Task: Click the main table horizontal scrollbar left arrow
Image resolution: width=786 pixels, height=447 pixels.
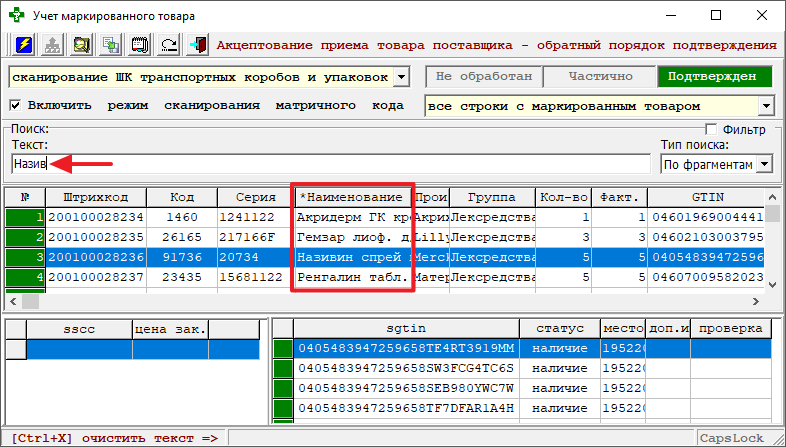Action: [x=14, y=301]
